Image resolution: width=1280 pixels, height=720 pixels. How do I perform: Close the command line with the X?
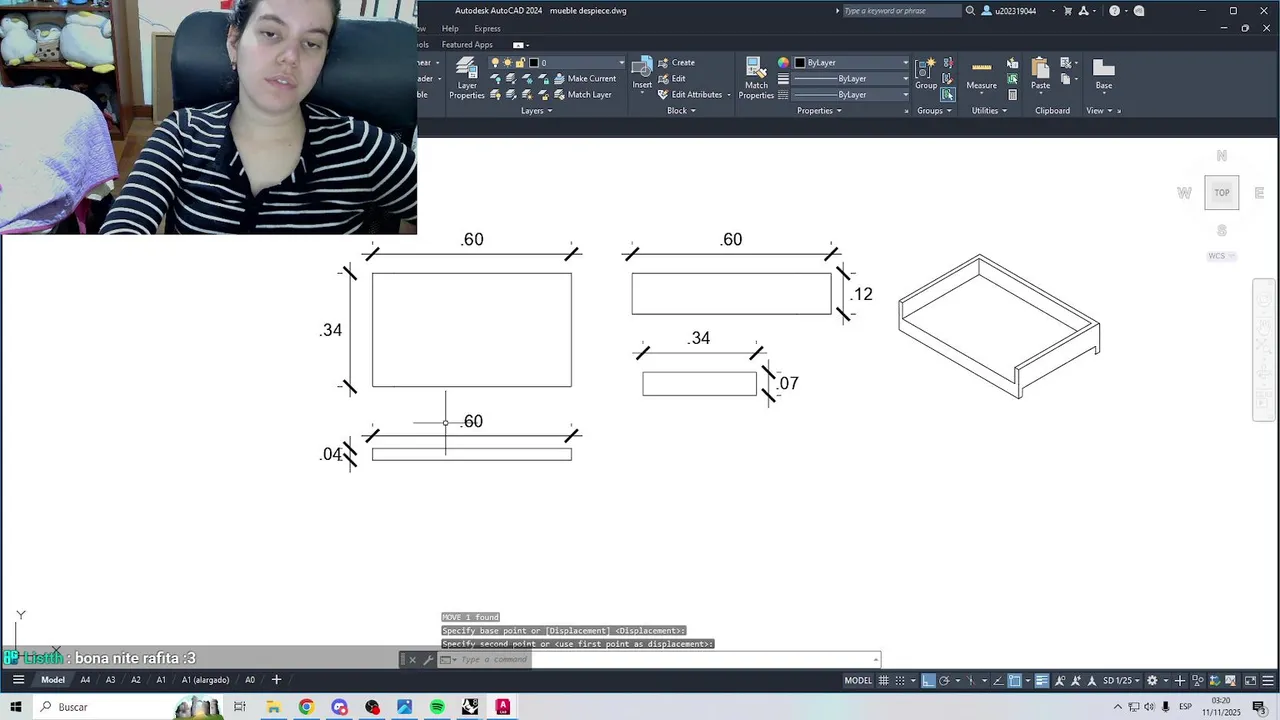tap(412, 659)
